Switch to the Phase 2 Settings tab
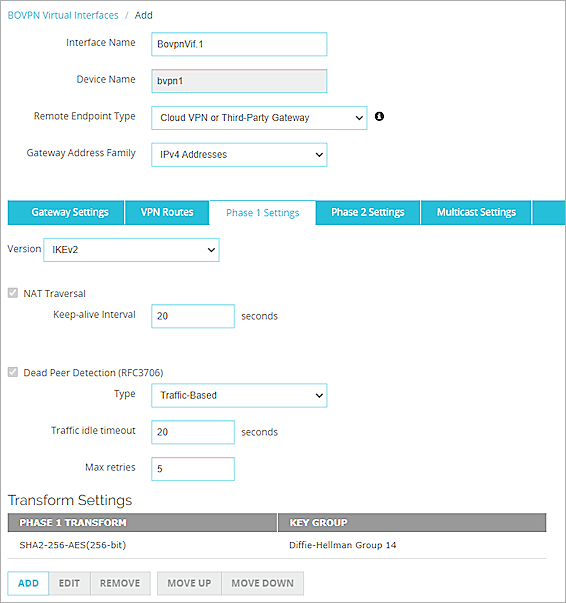Screen dimensions: 566x603 (368, 212)
